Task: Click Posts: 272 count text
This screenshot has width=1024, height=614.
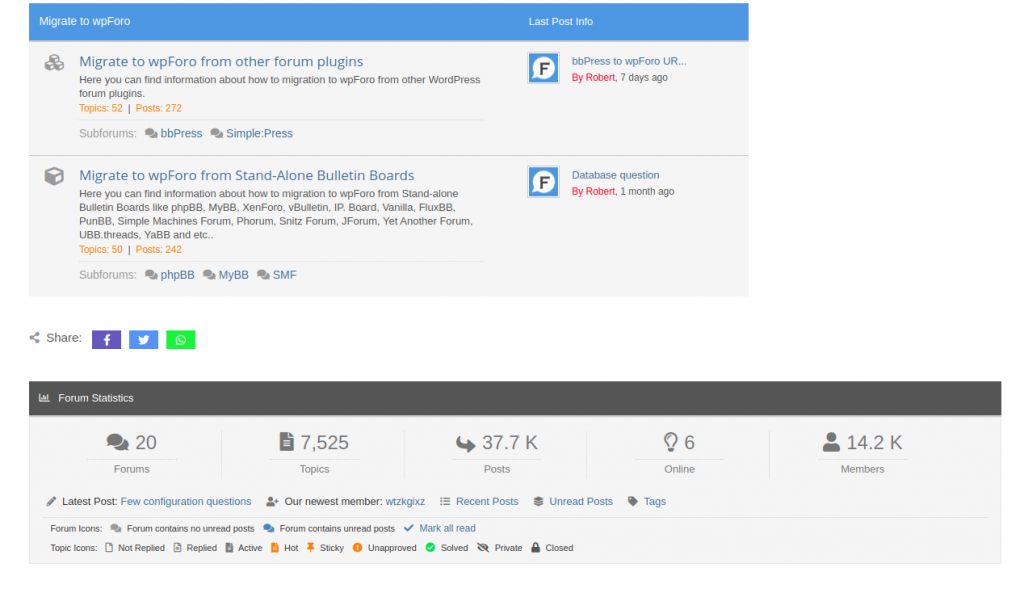Action: pyautogui.click(x=159, y=108)
